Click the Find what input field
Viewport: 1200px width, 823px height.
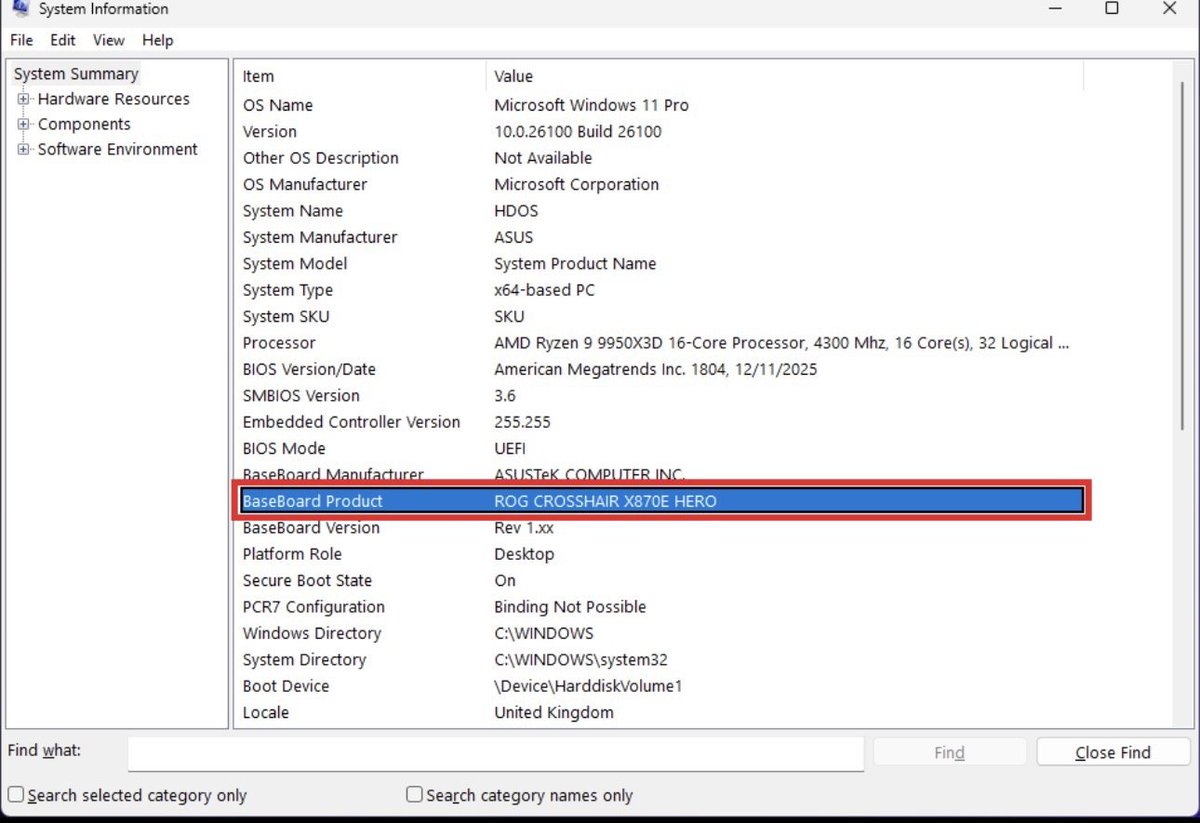495,753
